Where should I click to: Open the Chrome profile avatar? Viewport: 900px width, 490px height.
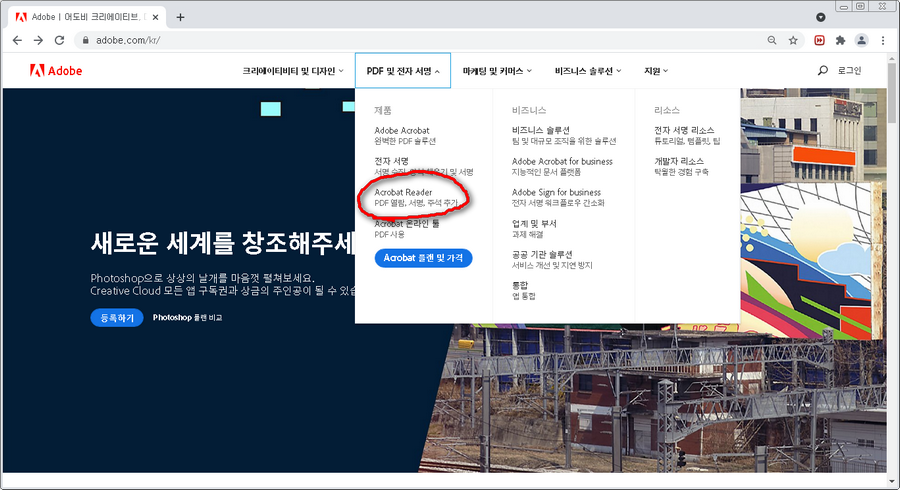(x=862, y=40)
